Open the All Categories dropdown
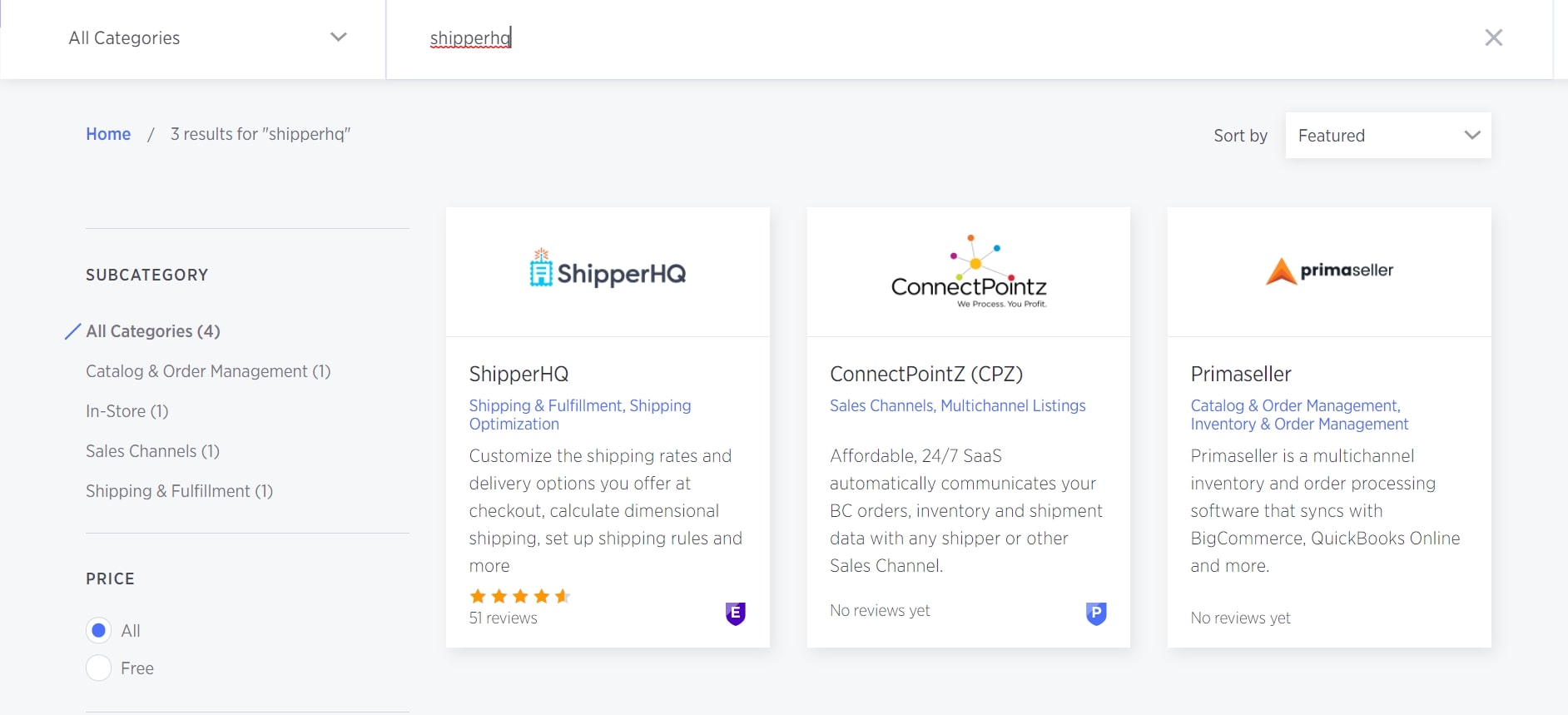Screen dimensions: 1568x715 206,38
